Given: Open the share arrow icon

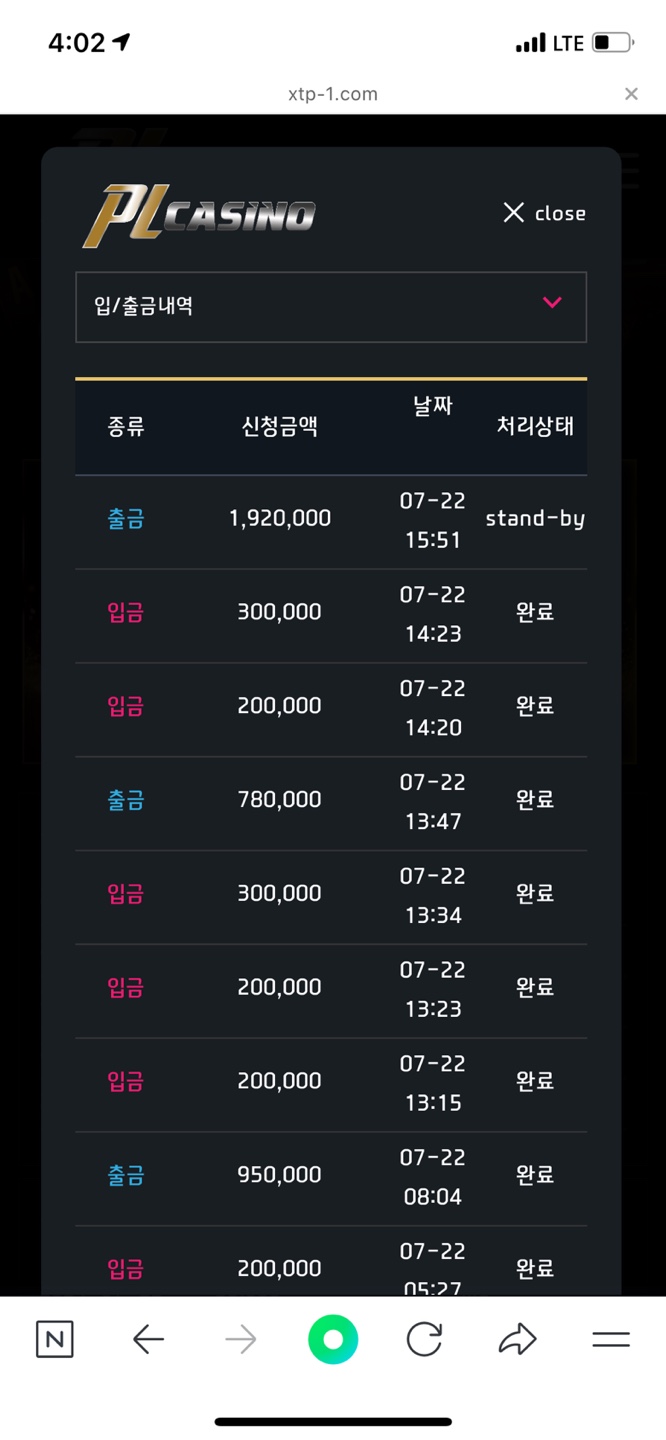Looking at the screenshot, I should [x=517, y=1339].
